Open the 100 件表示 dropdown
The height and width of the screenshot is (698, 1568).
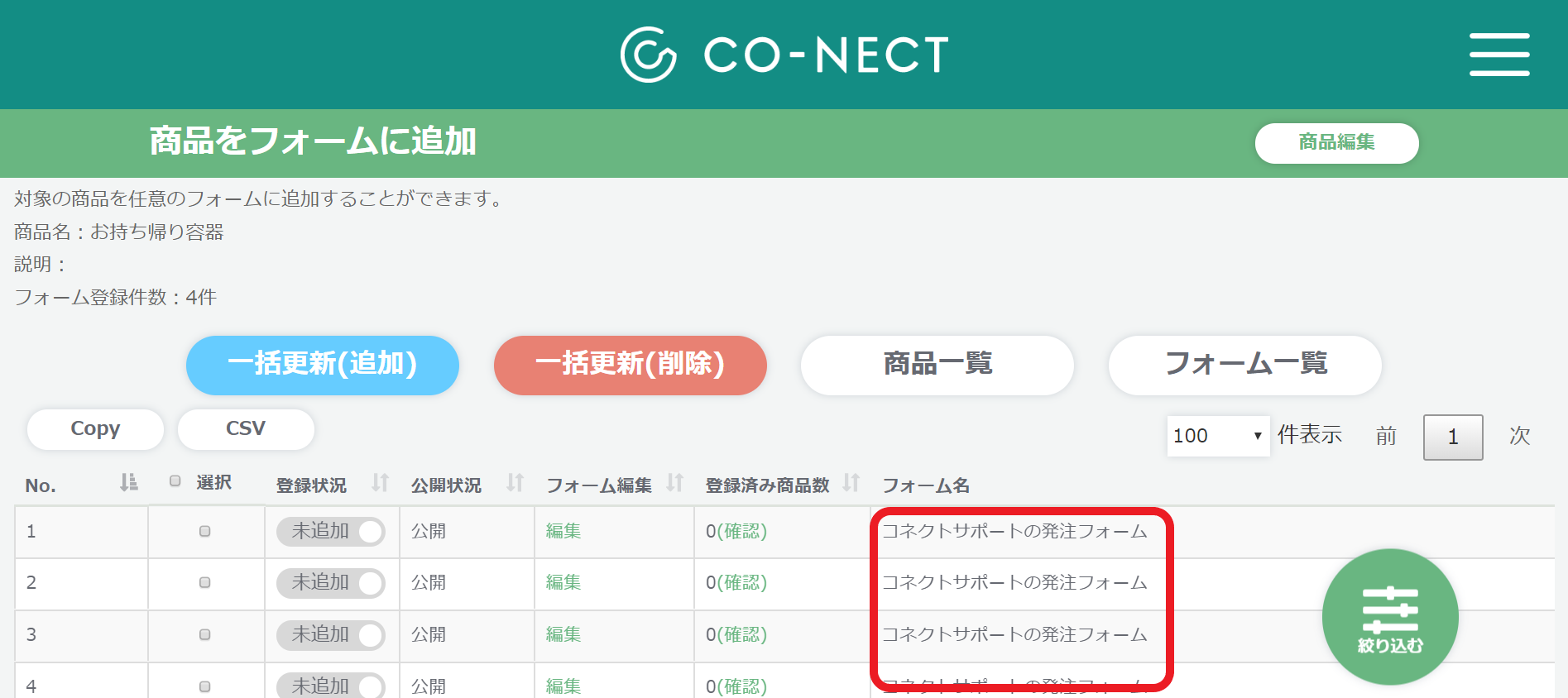[1218, 436]
